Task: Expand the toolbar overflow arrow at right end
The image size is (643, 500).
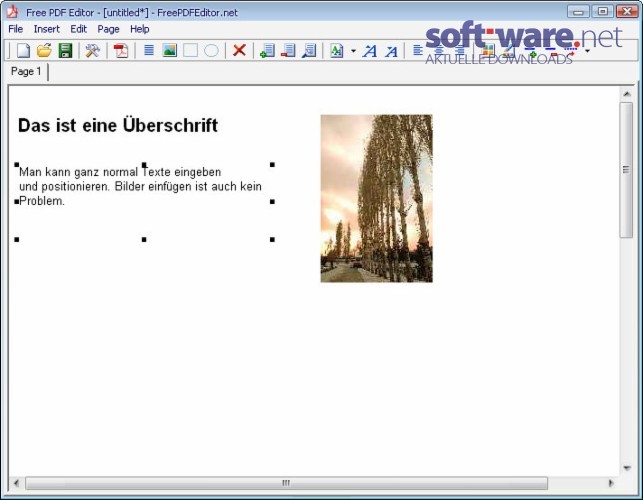Action: [x=587, y=51]
